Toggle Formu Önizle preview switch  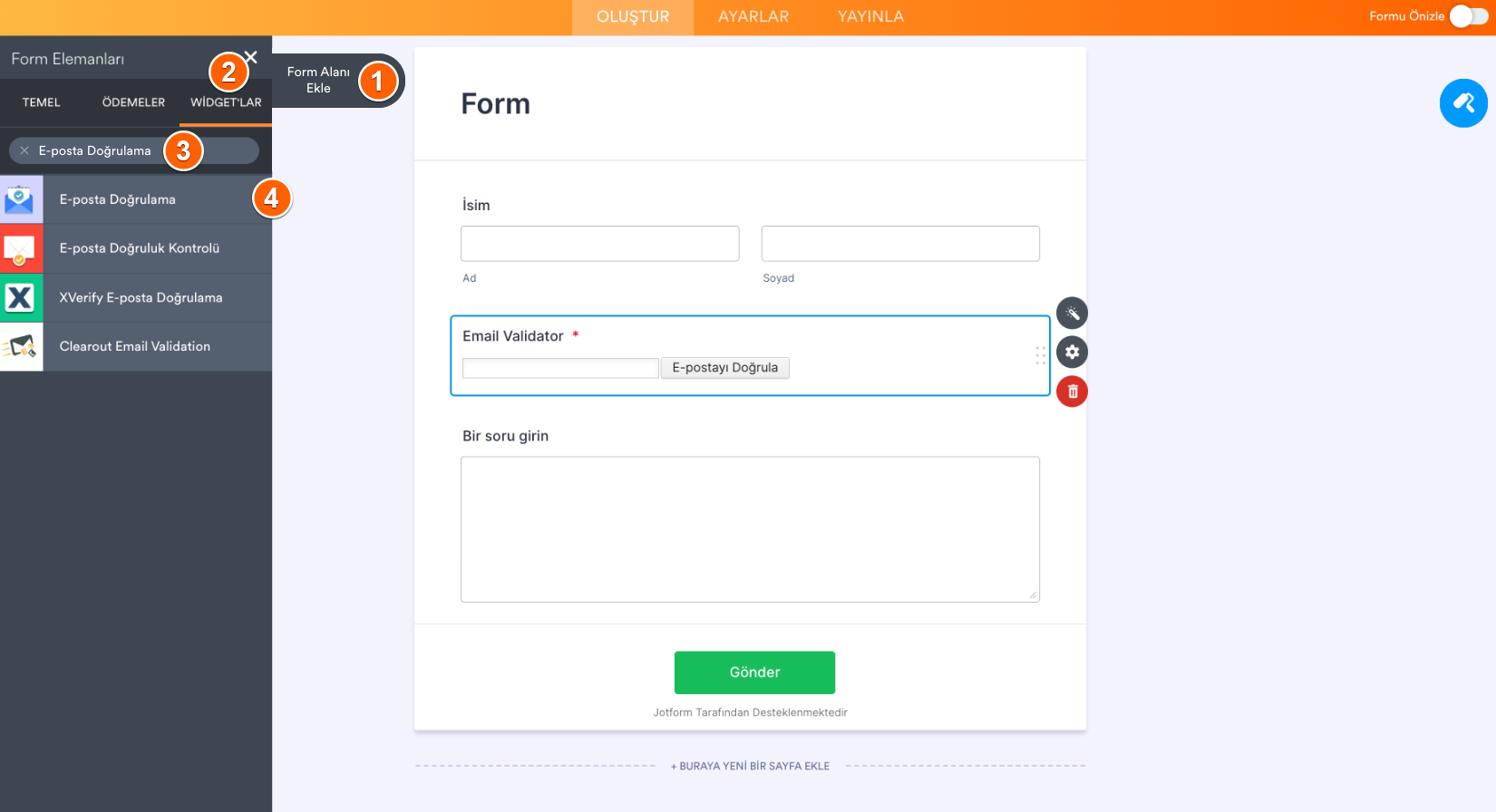pyautogui.click(x=1468, y=16)
